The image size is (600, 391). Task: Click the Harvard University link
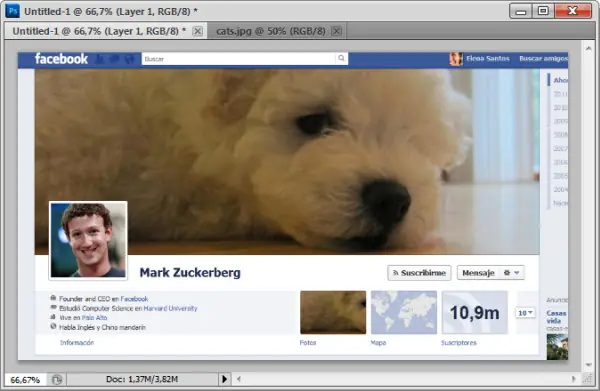[x=170, y=308]
